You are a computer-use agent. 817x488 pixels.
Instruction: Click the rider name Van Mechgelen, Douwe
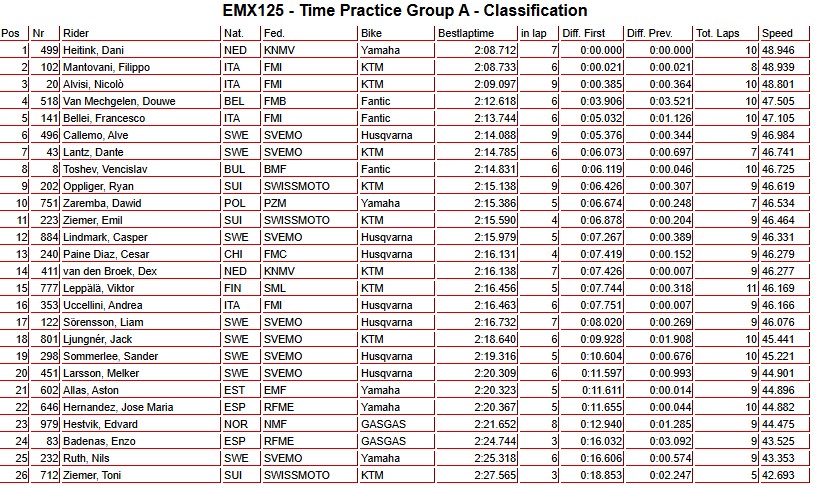click(114, 101)
